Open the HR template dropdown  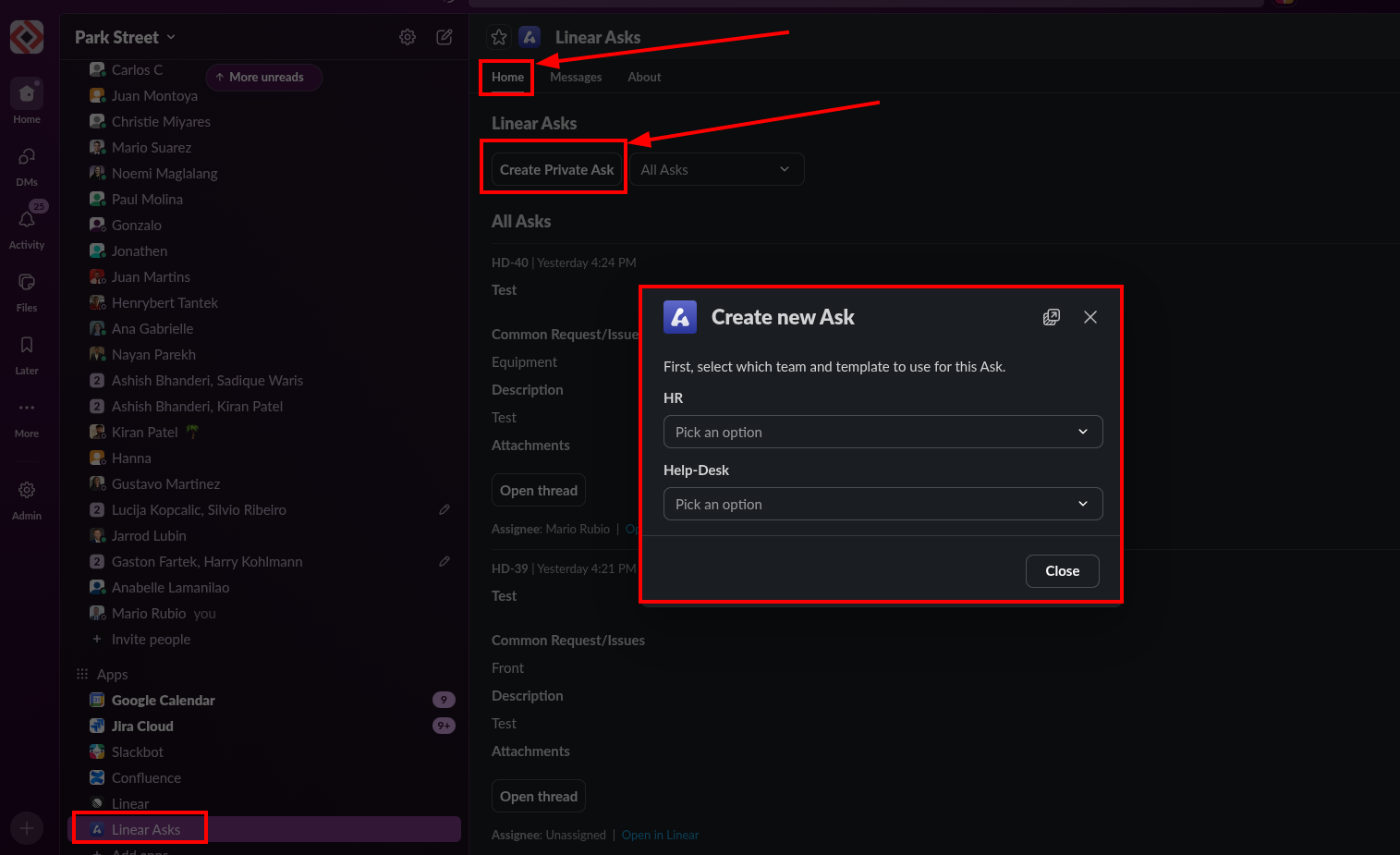point(883,432)
